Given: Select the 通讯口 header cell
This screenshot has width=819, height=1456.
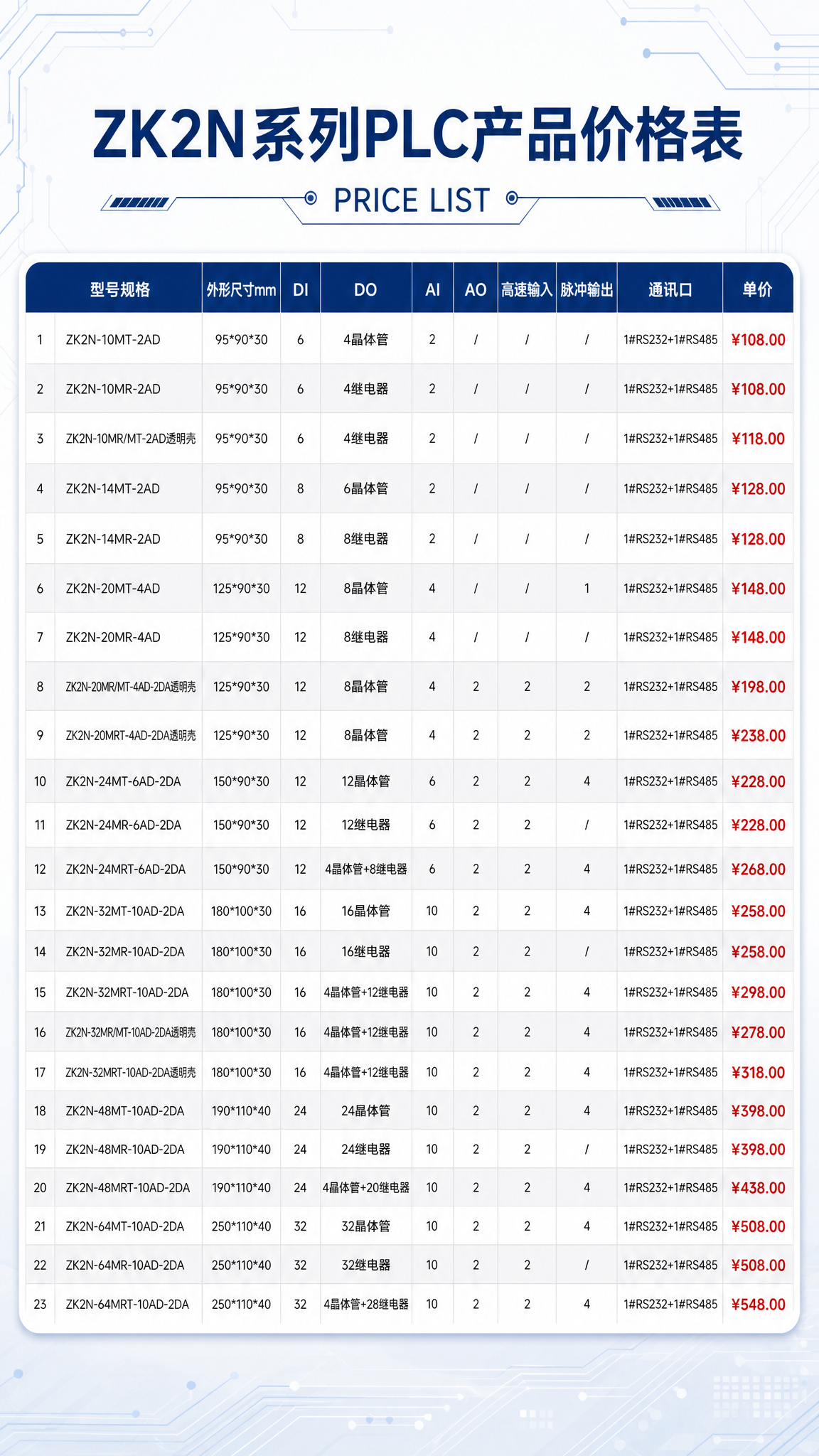Looking at the screenshot, I should coord(670,289).
